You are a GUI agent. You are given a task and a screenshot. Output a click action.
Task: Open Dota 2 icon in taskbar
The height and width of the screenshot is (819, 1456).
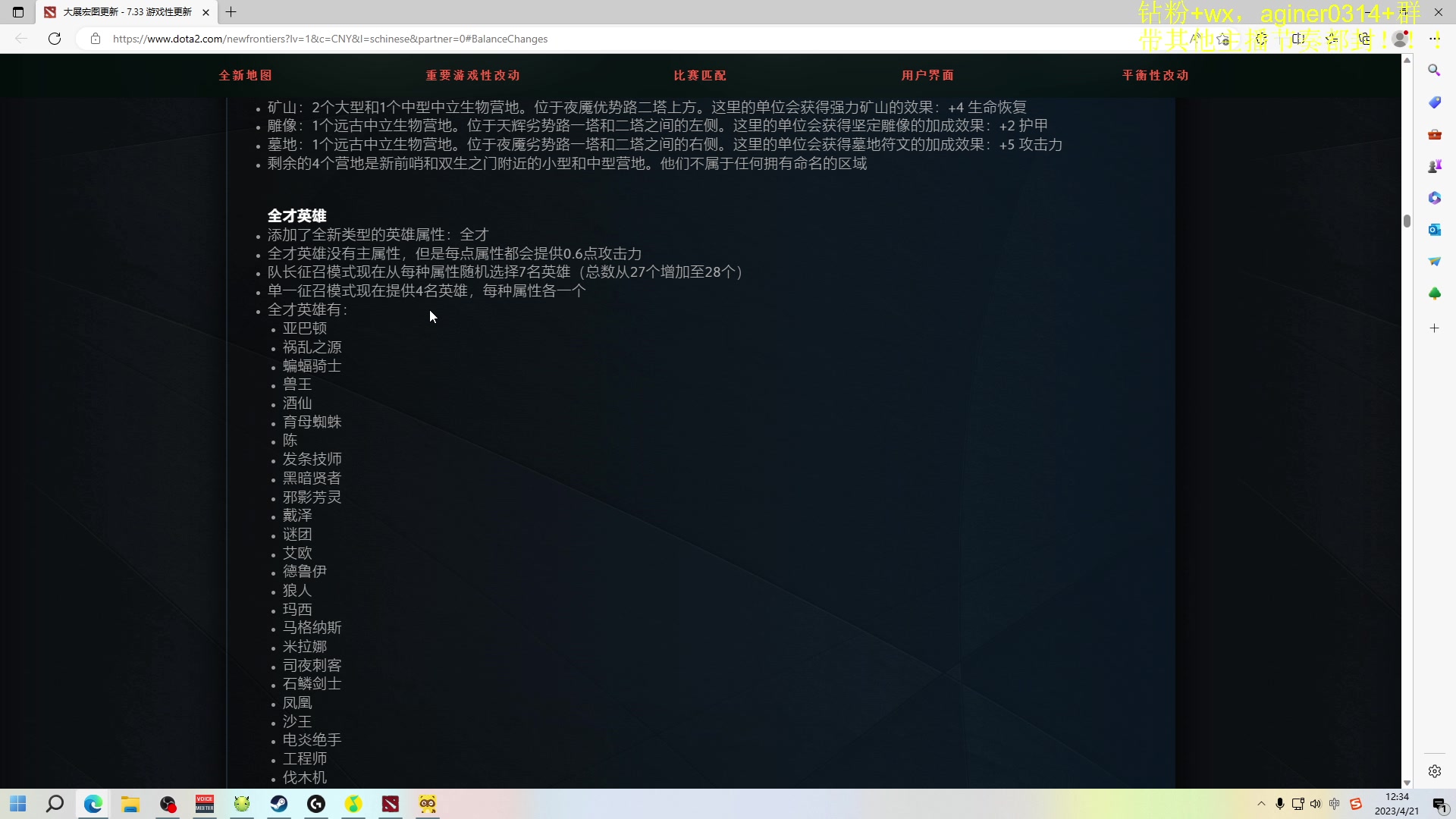point(391,804)
